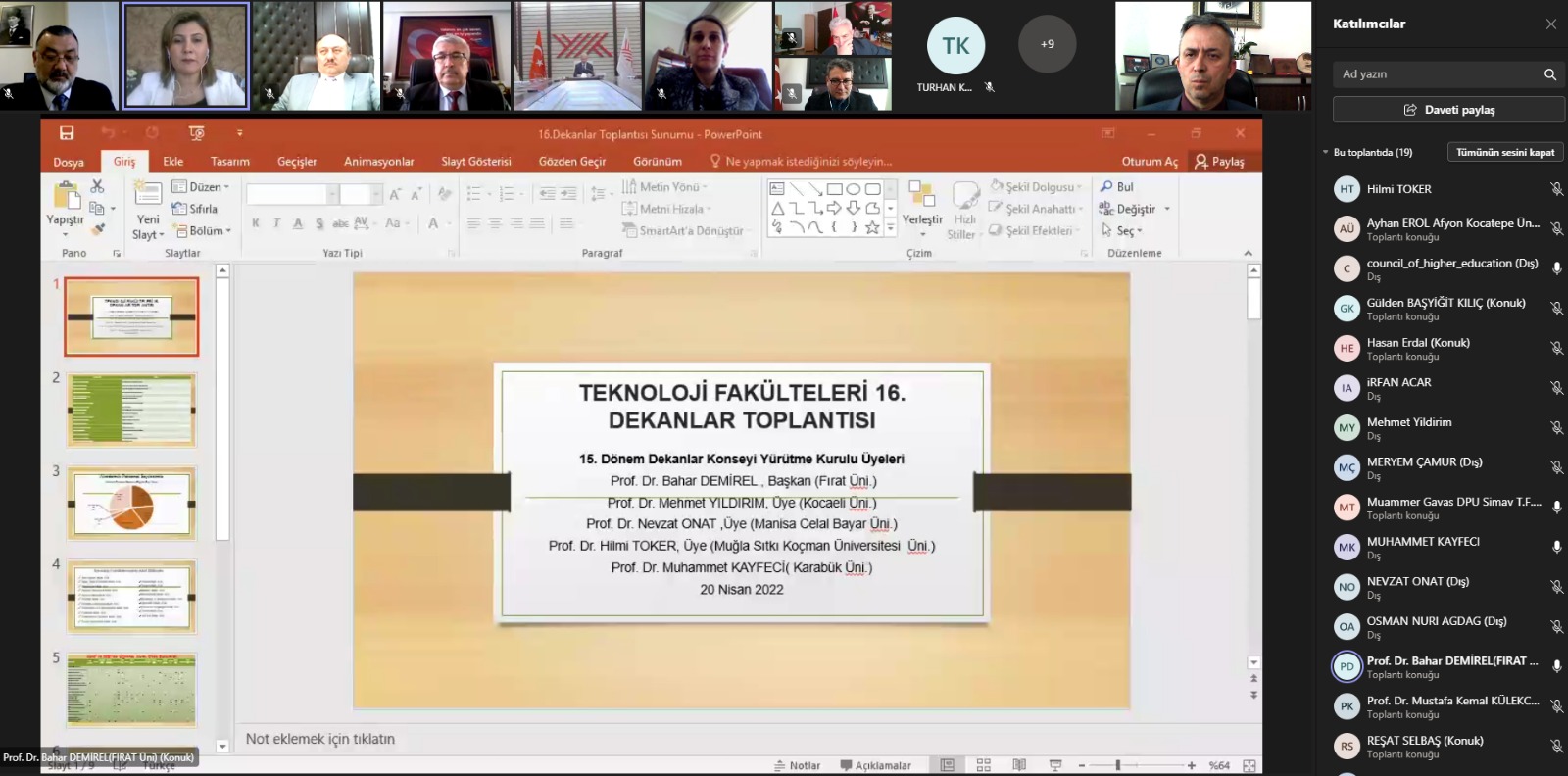Apply italic formatting T button

click(x=276, y=223)
